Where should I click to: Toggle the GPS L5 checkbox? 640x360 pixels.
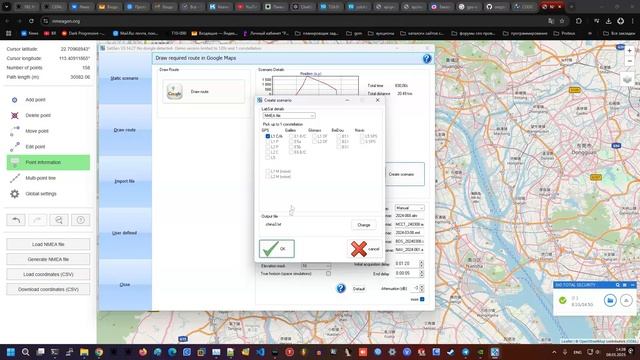[268, 157]
